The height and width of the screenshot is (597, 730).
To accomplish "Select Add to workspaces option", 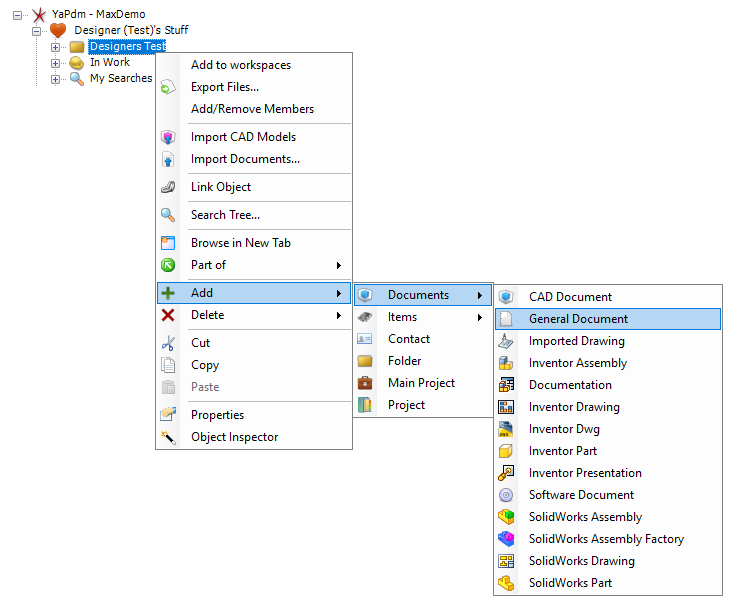I will pos(241,65).
